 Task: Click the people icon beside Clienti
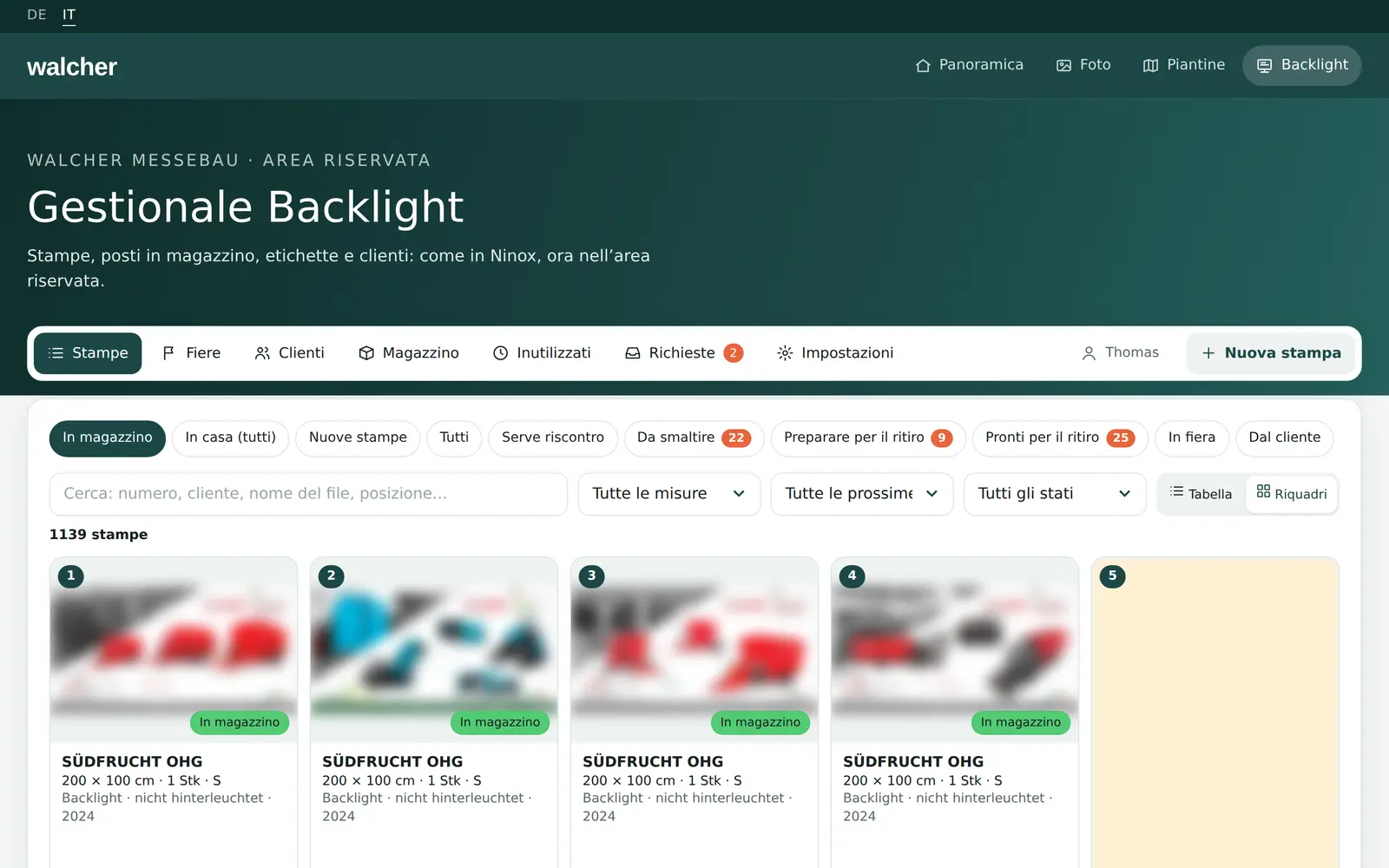pyautogui.click(x=262, y=353)
